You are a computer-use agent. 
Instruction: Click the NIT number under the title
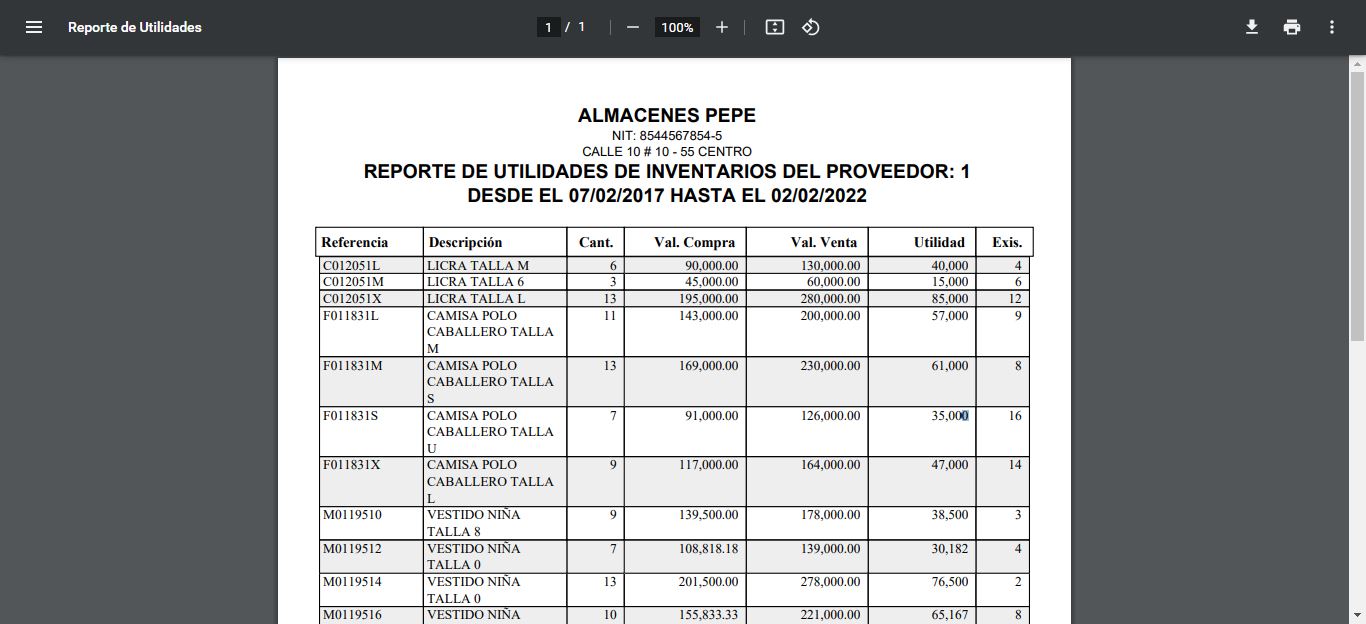(x=666, y=135)
